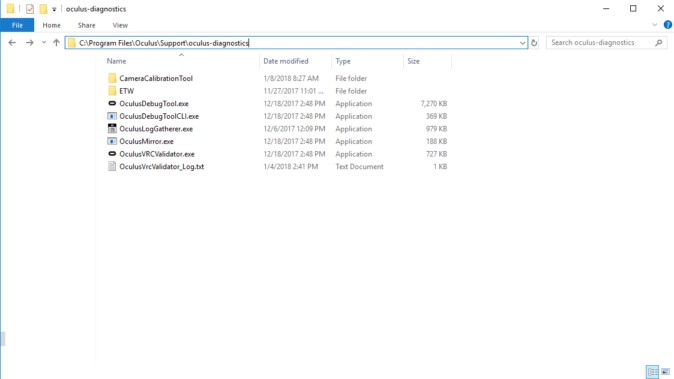
Task: Click the 727 KB size value
Action: (x=436, y=154)
